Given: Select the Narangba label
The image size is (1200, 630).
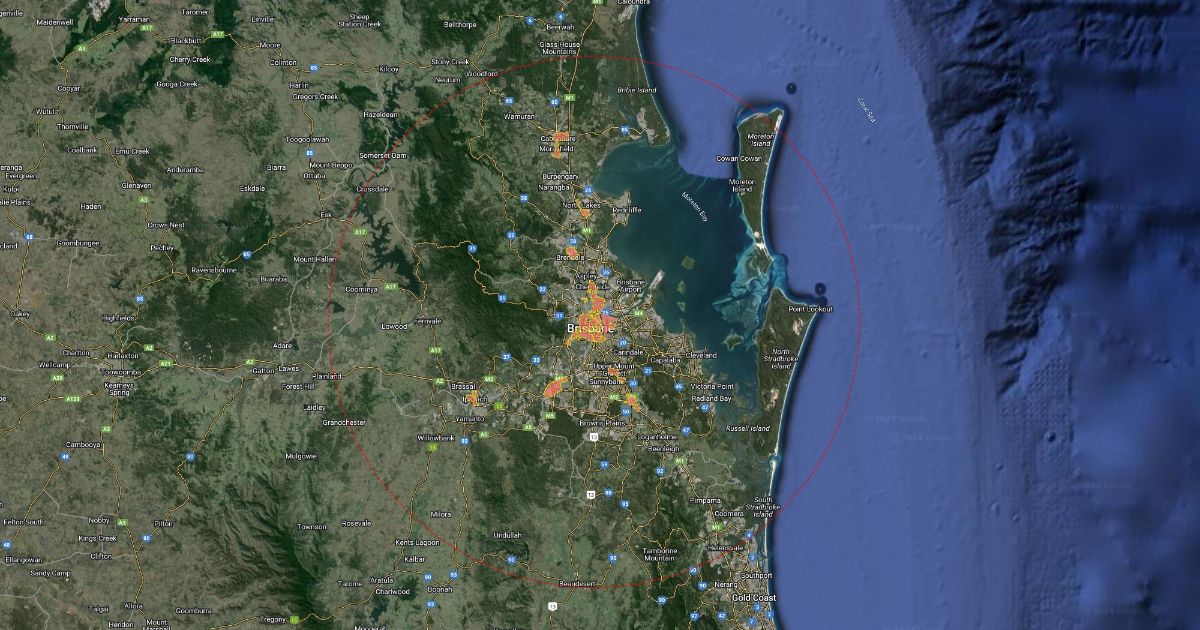Looking at the screenshot, I should 555,186.
